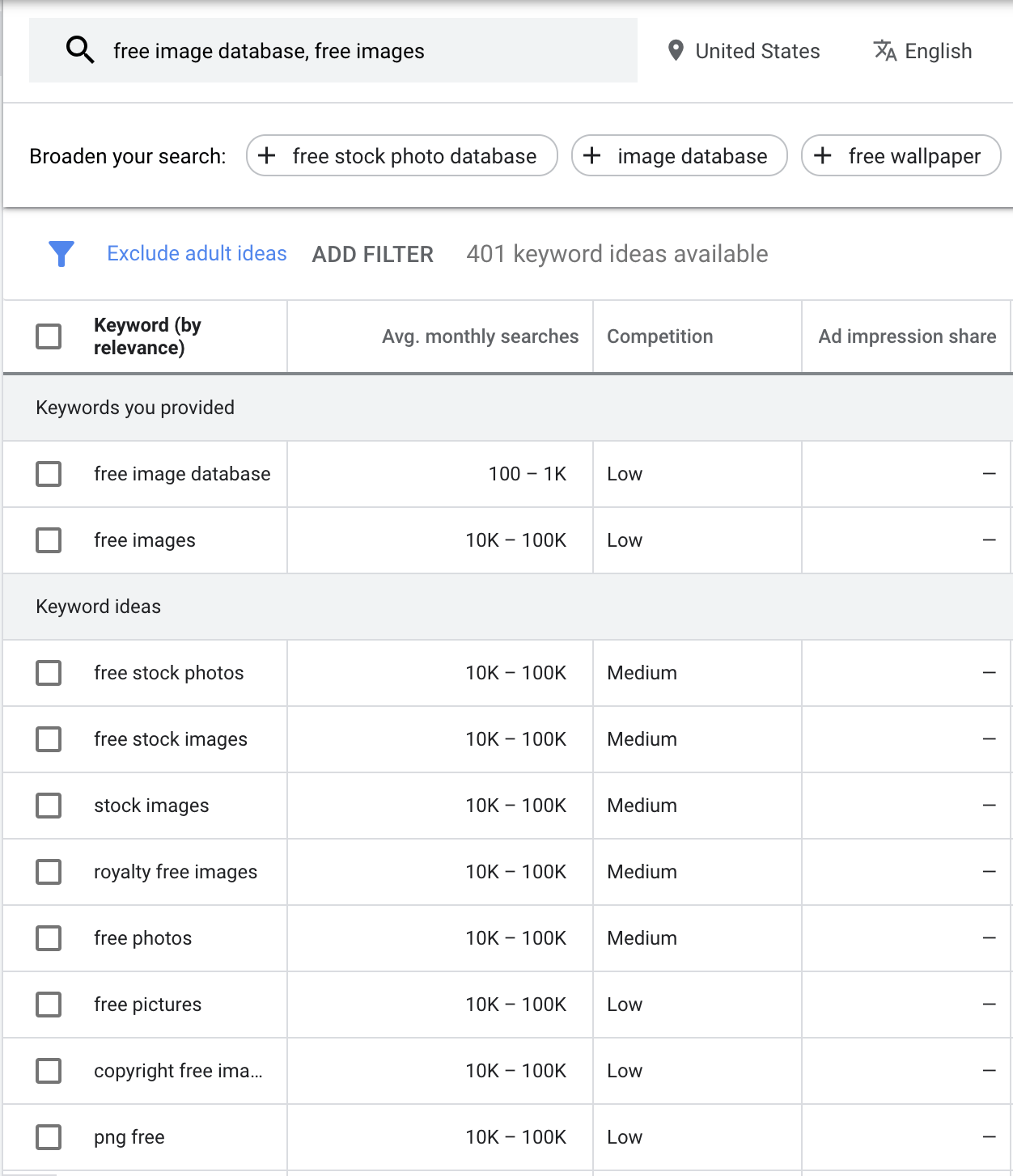The image size is (1013, 1176).
Task: Click the search magnifying glass icon
Action: (78, 50)
